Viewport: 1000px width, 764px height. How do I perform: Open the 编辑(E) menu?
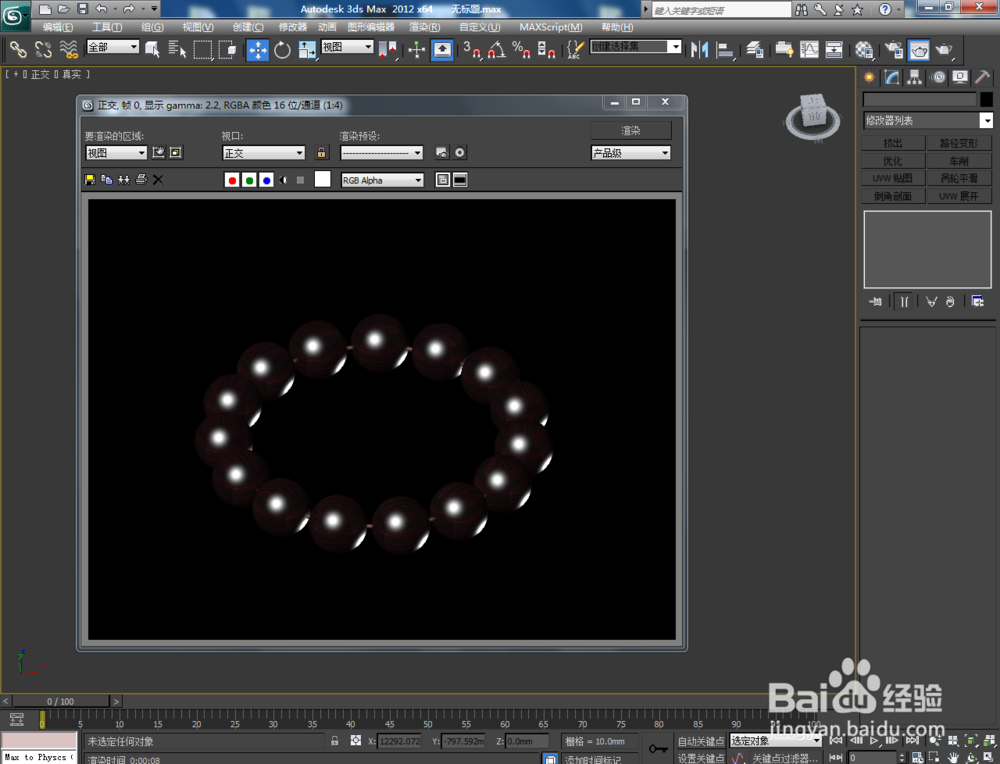coord(57,27)
